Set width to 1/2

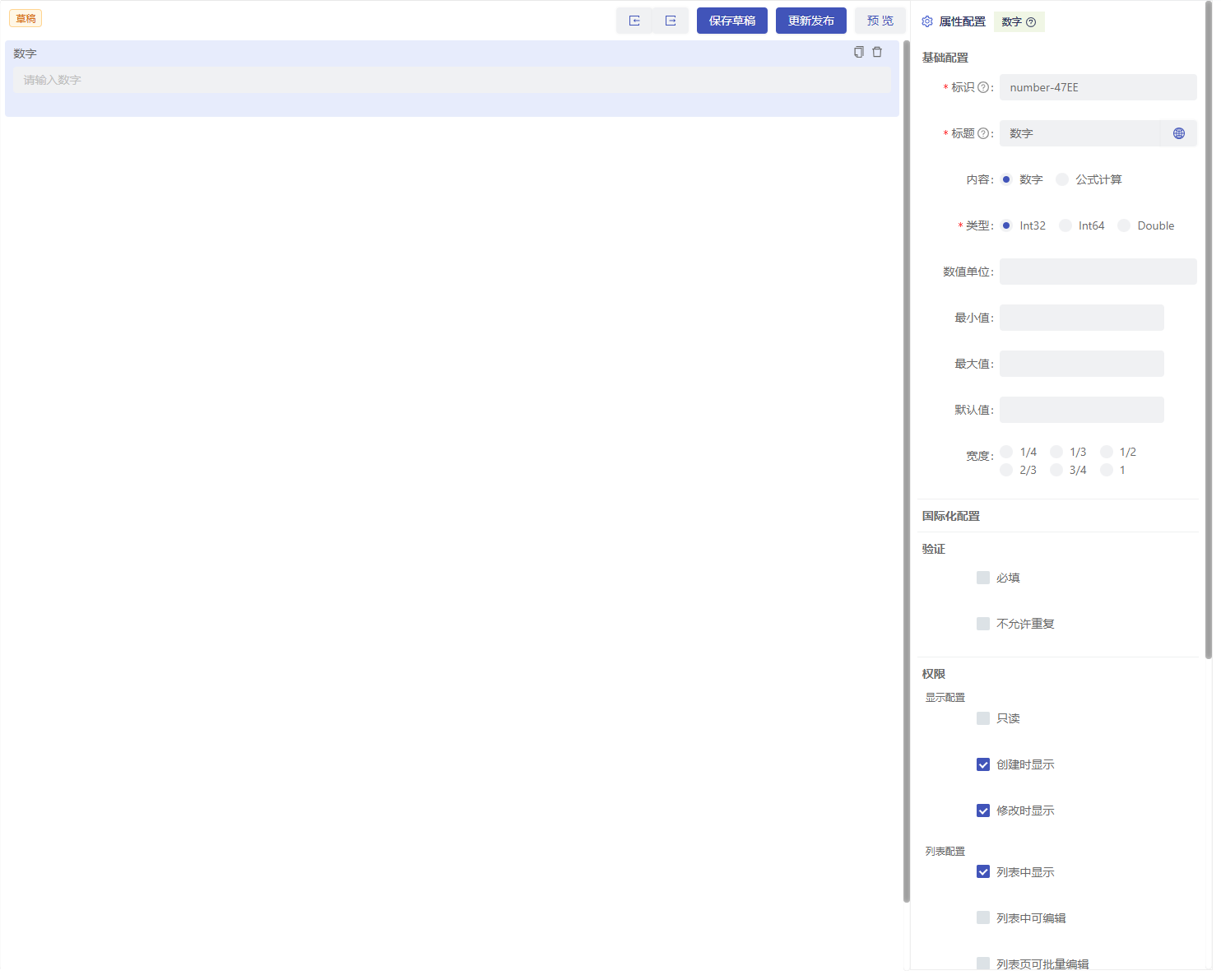[x=1107, y=452]
